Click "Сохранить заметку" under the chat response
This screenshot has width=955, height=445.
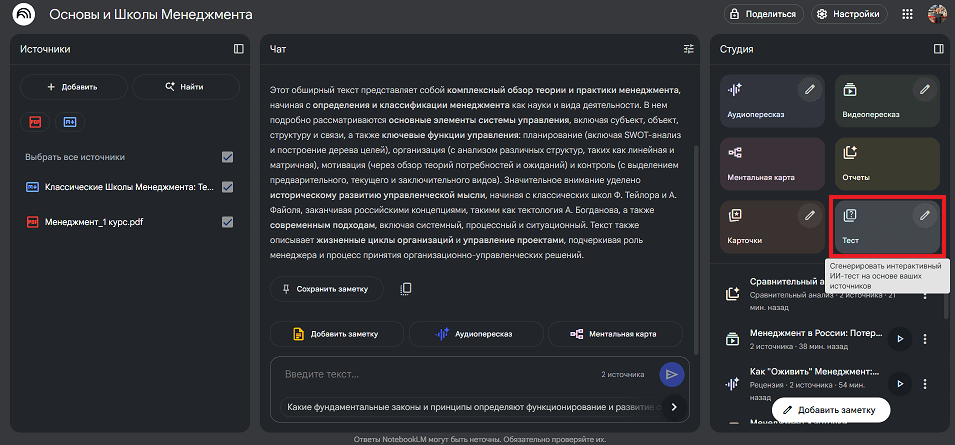point(326,289)
